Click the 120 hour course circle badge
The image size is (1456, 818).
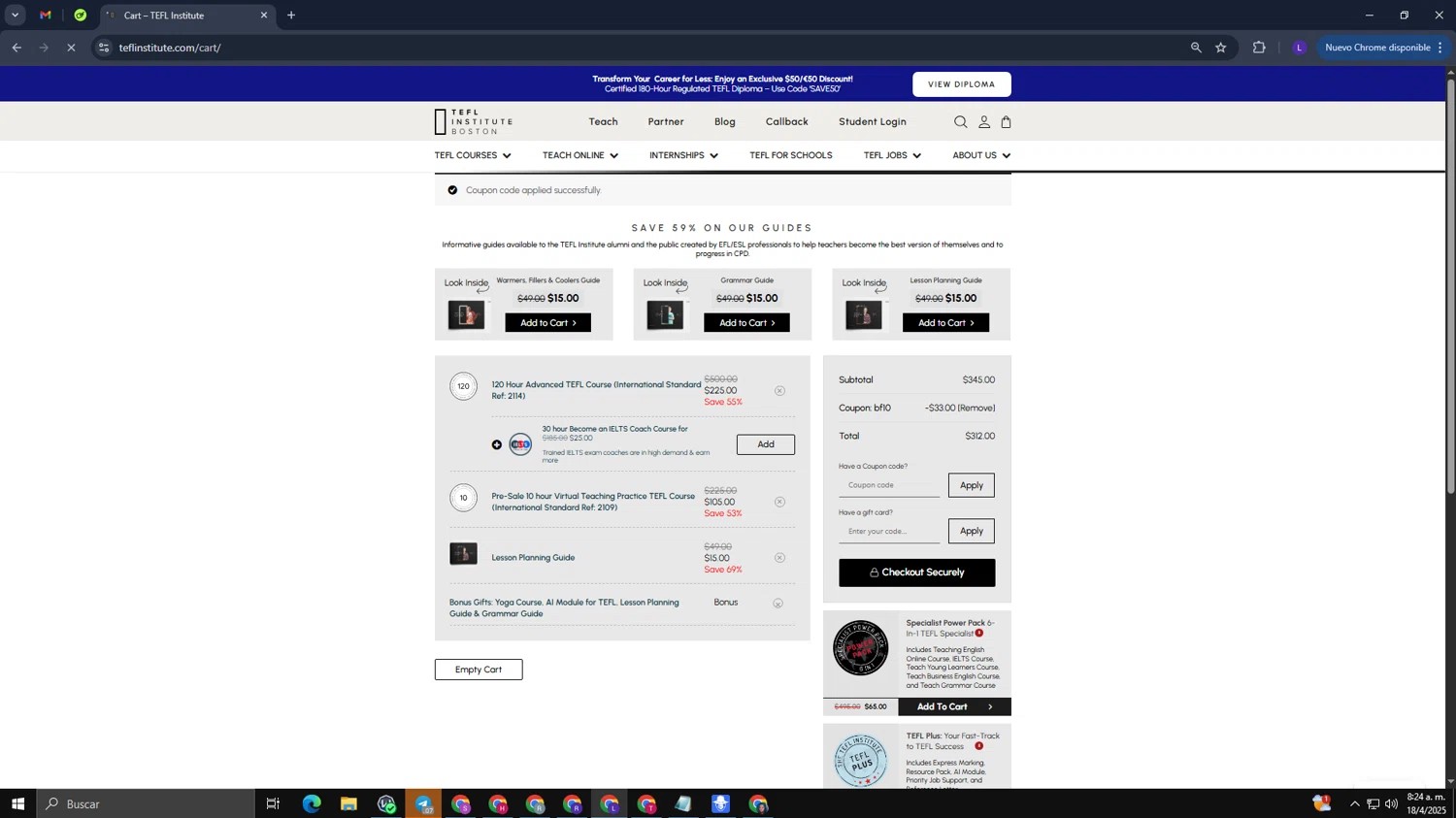pyautogui.click(x=464, y=386)
